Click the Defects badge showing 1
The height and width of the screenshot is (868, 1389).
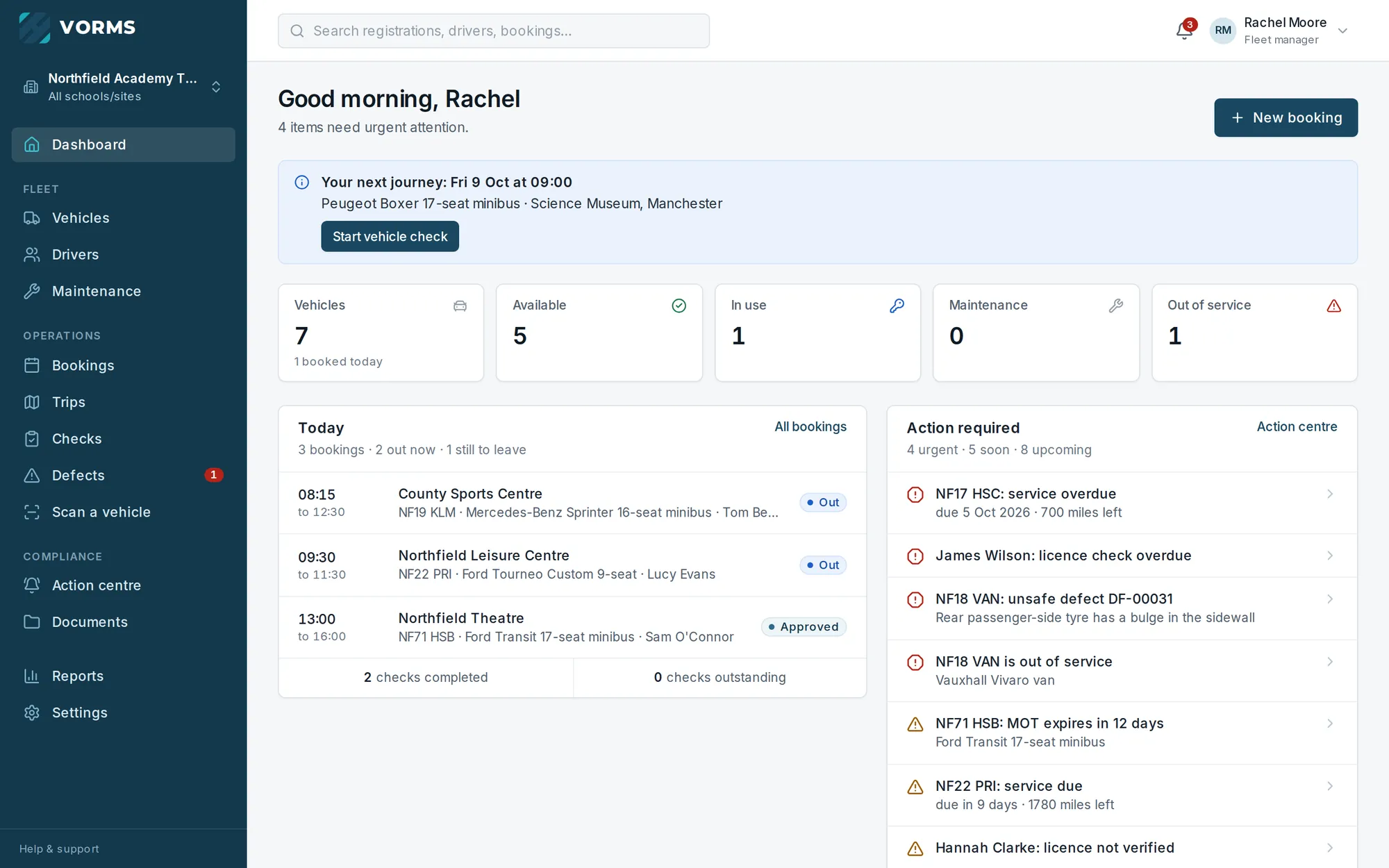(213, 475)
